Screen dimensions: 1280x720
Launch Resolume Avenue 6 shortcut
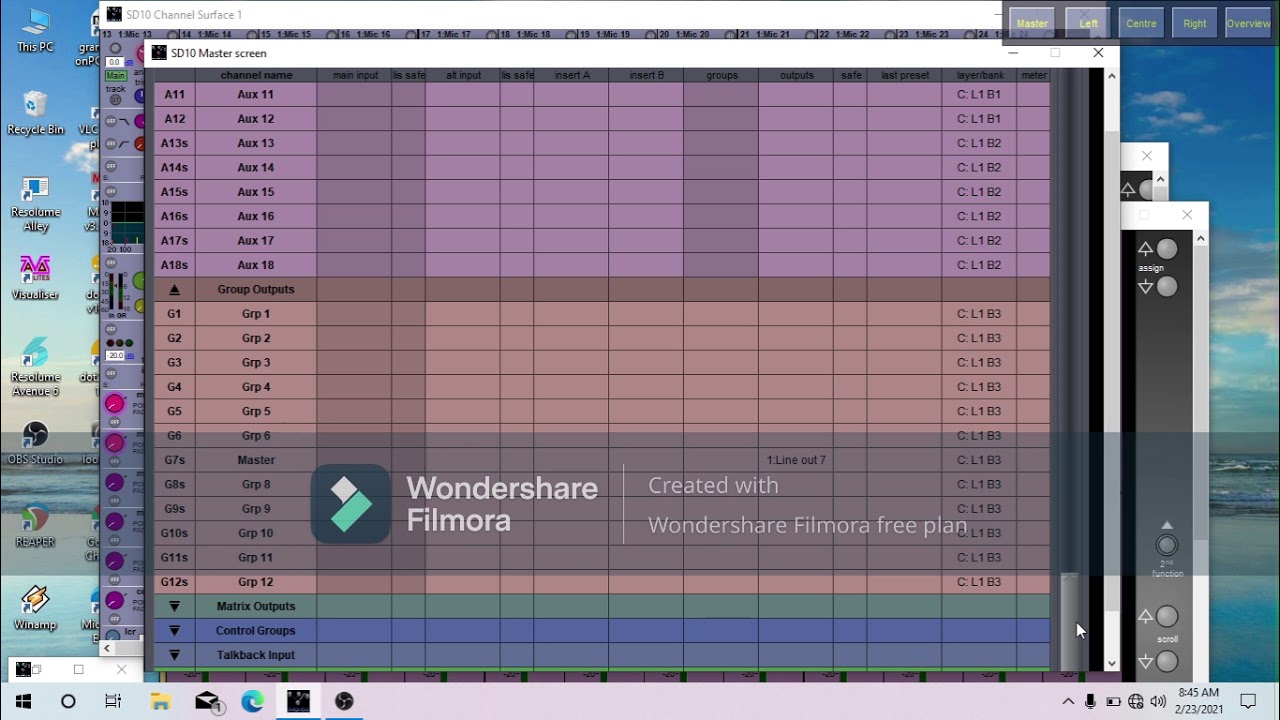pyautogui.click(x=35, y=367)
